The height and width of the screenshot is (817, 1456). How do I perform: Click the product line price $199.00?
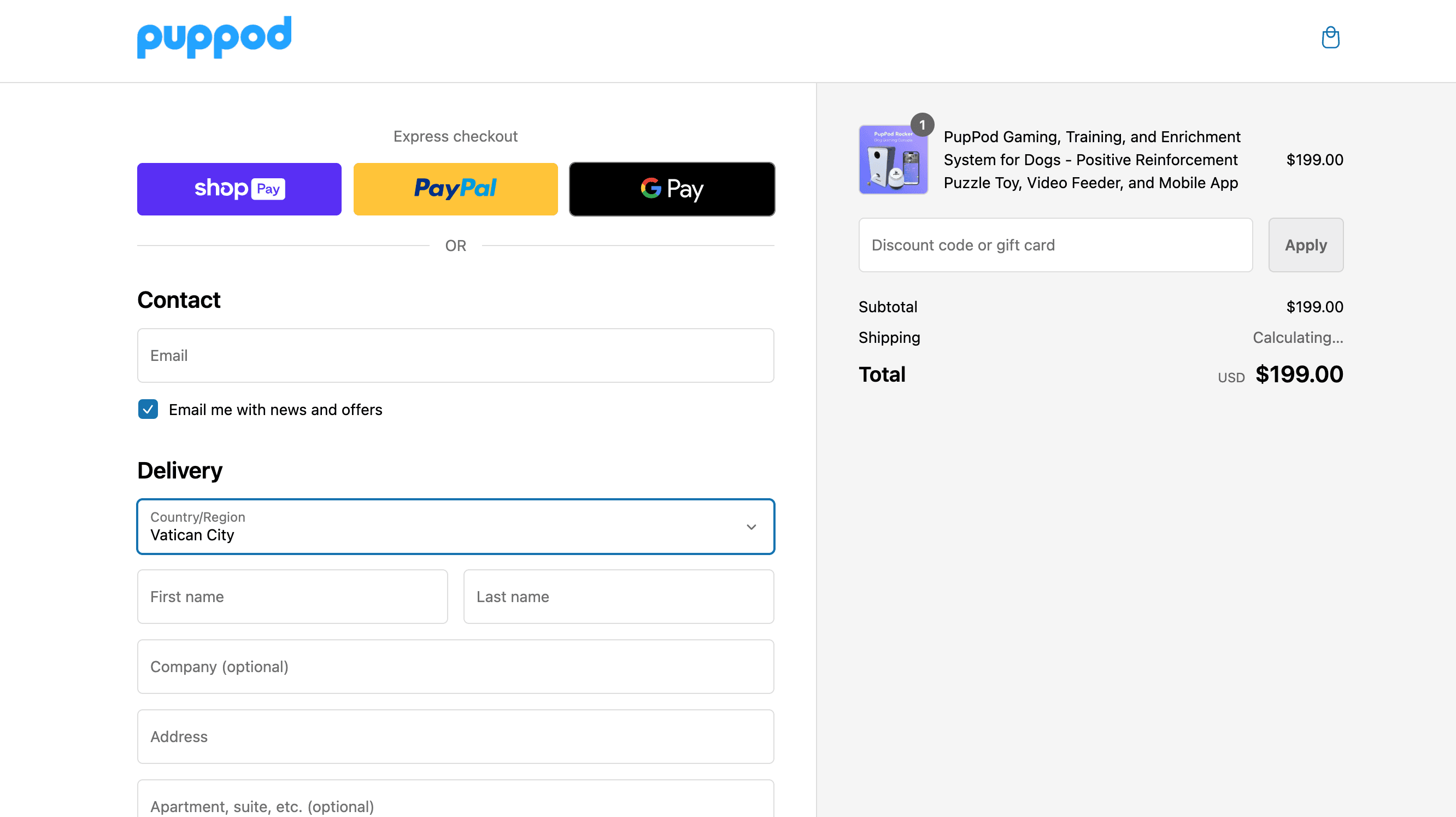click(x=1314, y=160)
